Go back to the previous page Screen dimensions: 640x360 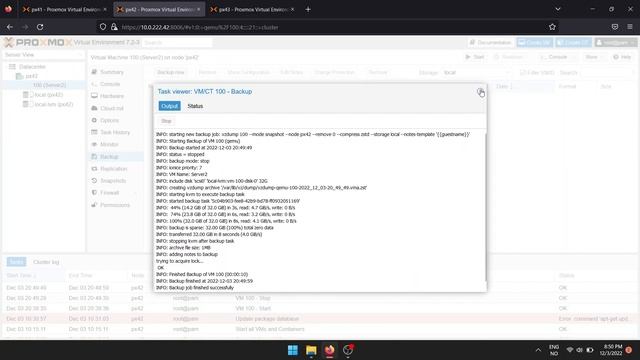(x=10, y=27)
